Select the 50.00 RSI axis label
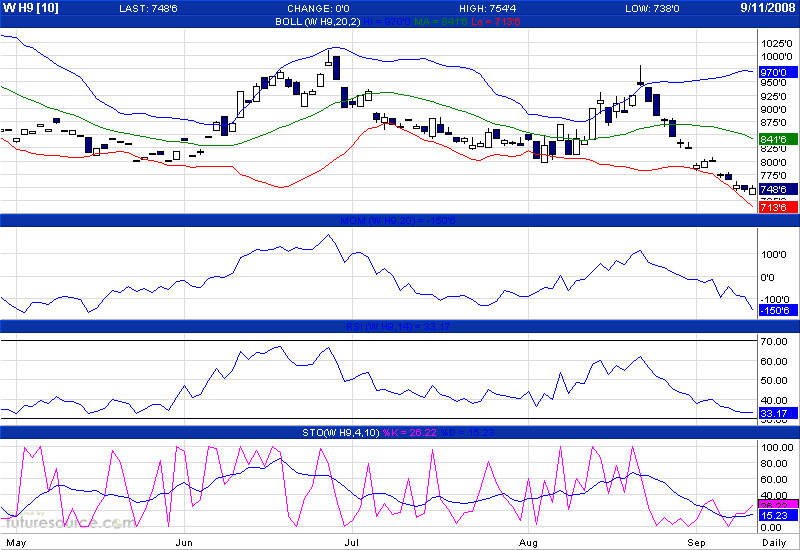Screen dimensions: 800x550 click(x=774, y=381)
